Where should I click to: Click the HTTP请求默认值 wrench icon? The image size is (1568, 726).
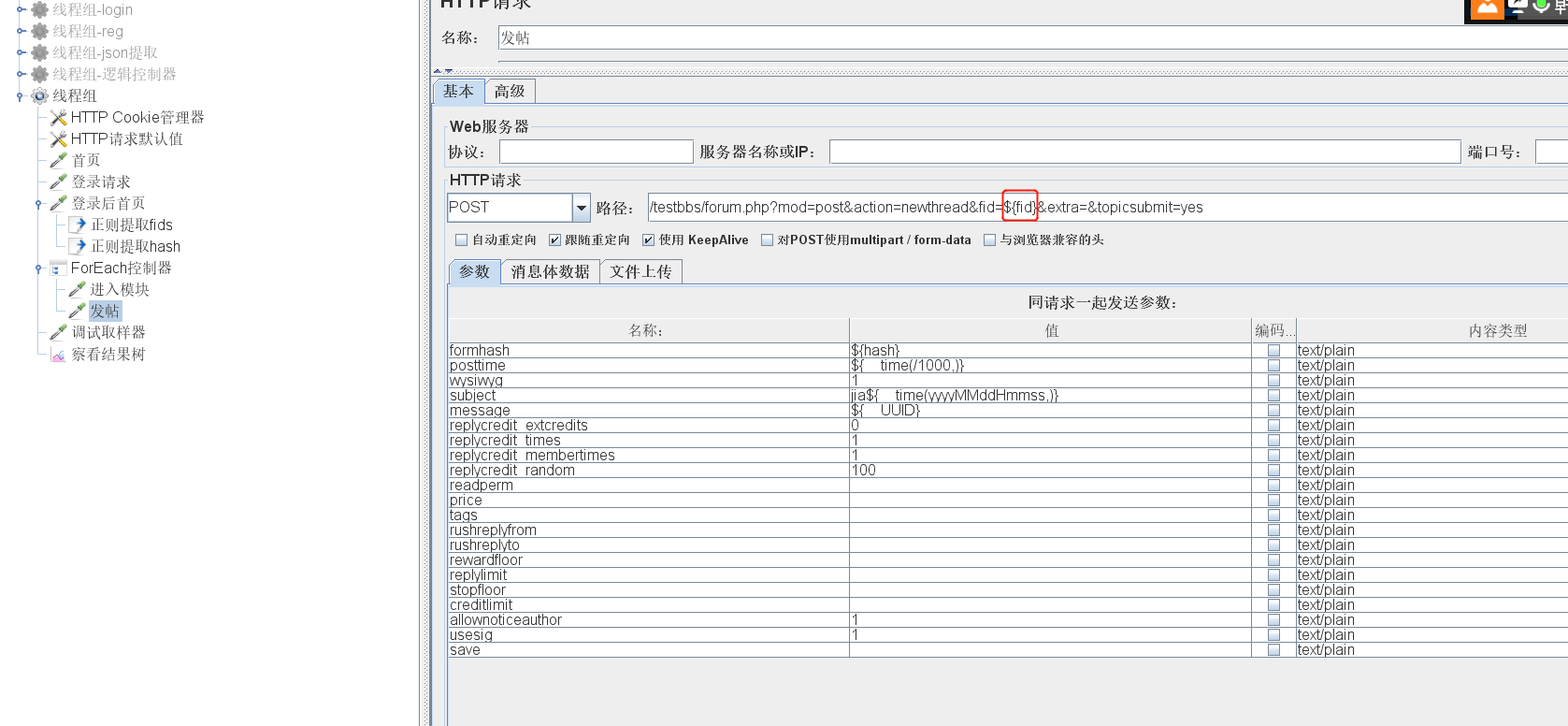coord(58,138)
